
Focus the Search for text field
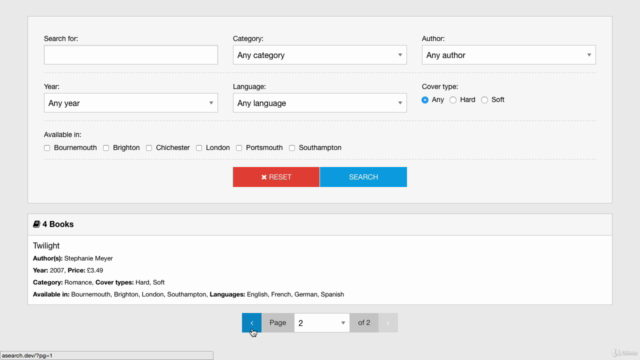tap(131, 55)
